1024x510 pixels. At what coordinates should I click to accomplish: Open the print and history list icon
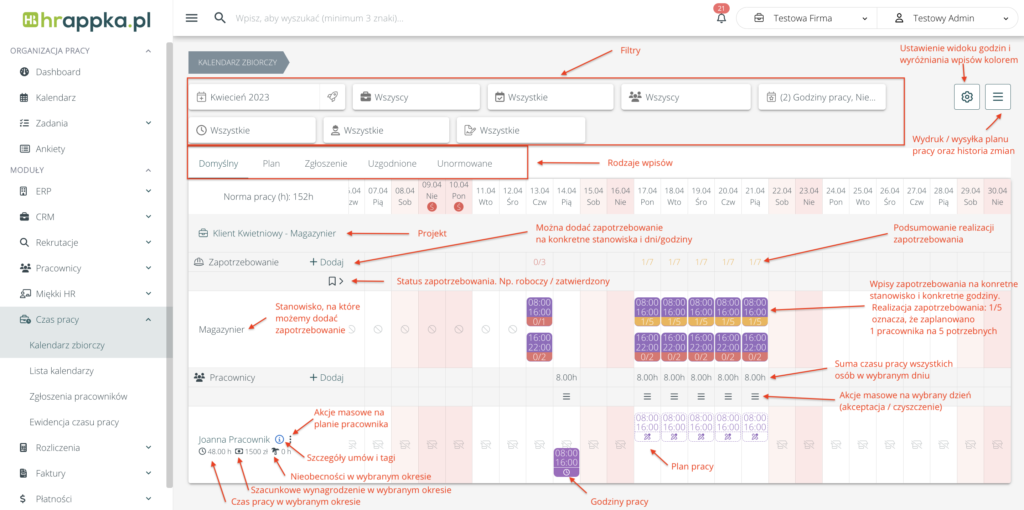click(998, 96)
